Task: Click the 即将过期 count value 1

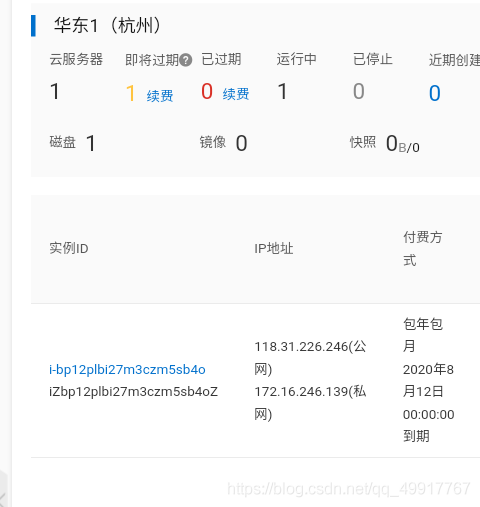Action: pos(131,93)
